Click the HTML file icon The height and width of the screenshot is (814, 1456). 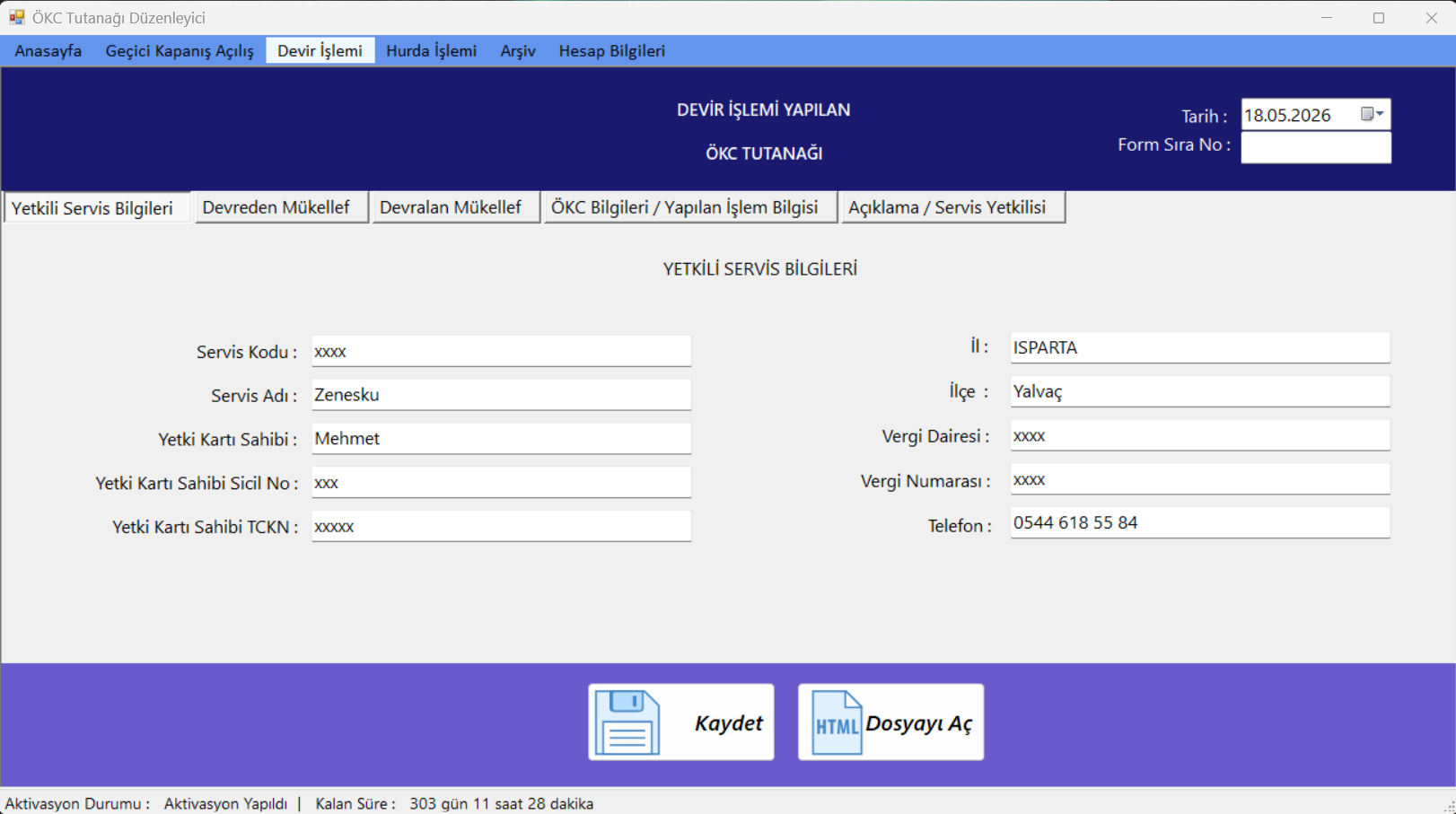[836, 722]
